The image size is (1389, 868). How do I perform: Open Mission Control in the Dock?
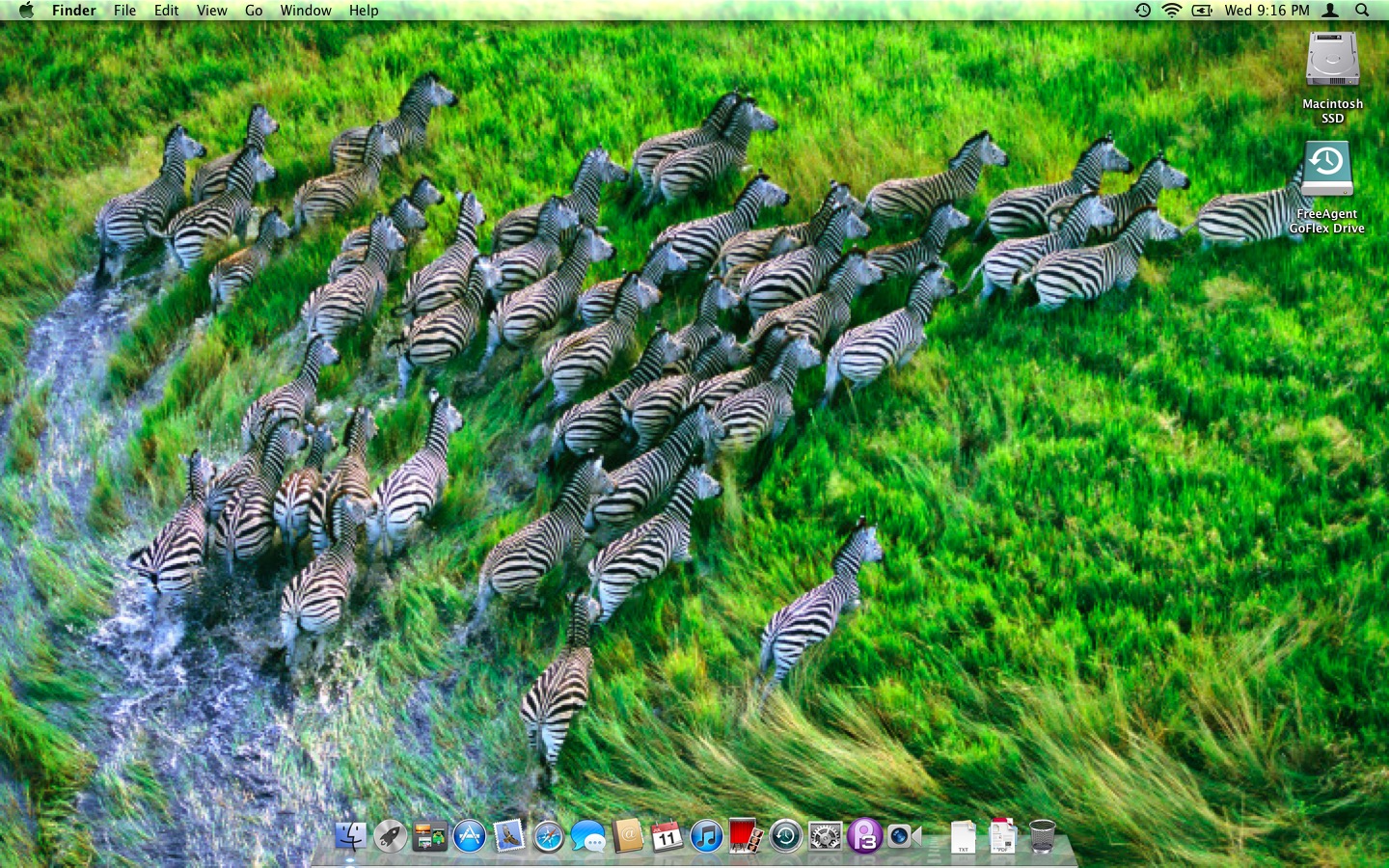click(x=429, y=836)
